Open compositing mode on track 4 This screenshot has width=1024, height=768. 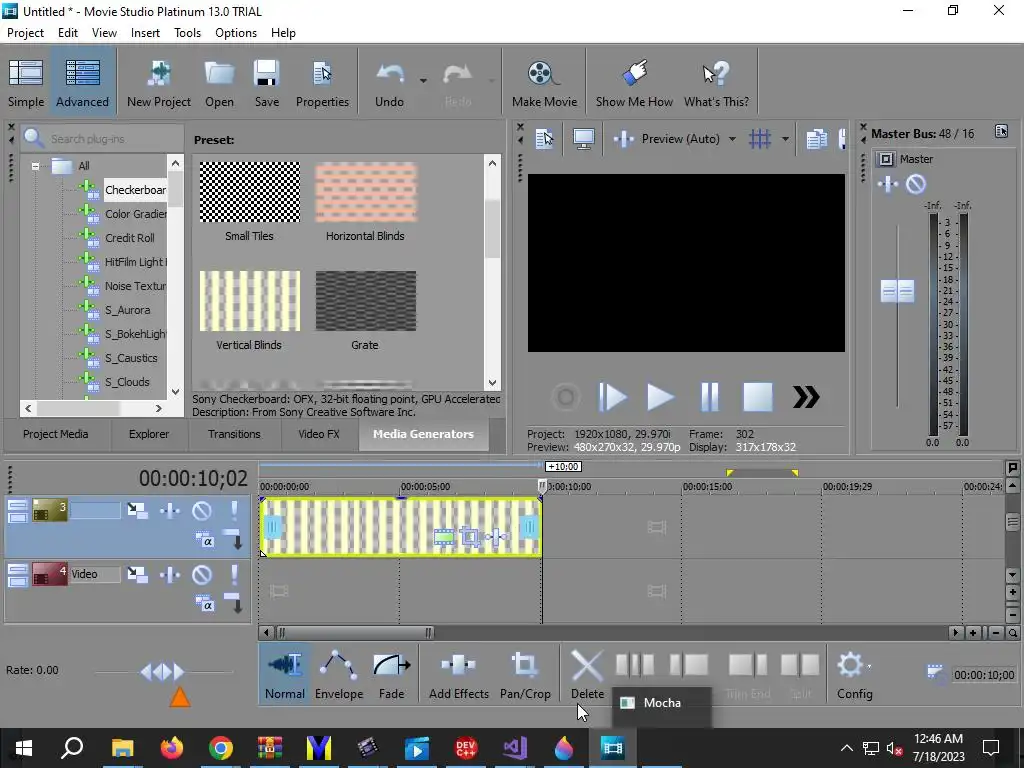(204, 604)
